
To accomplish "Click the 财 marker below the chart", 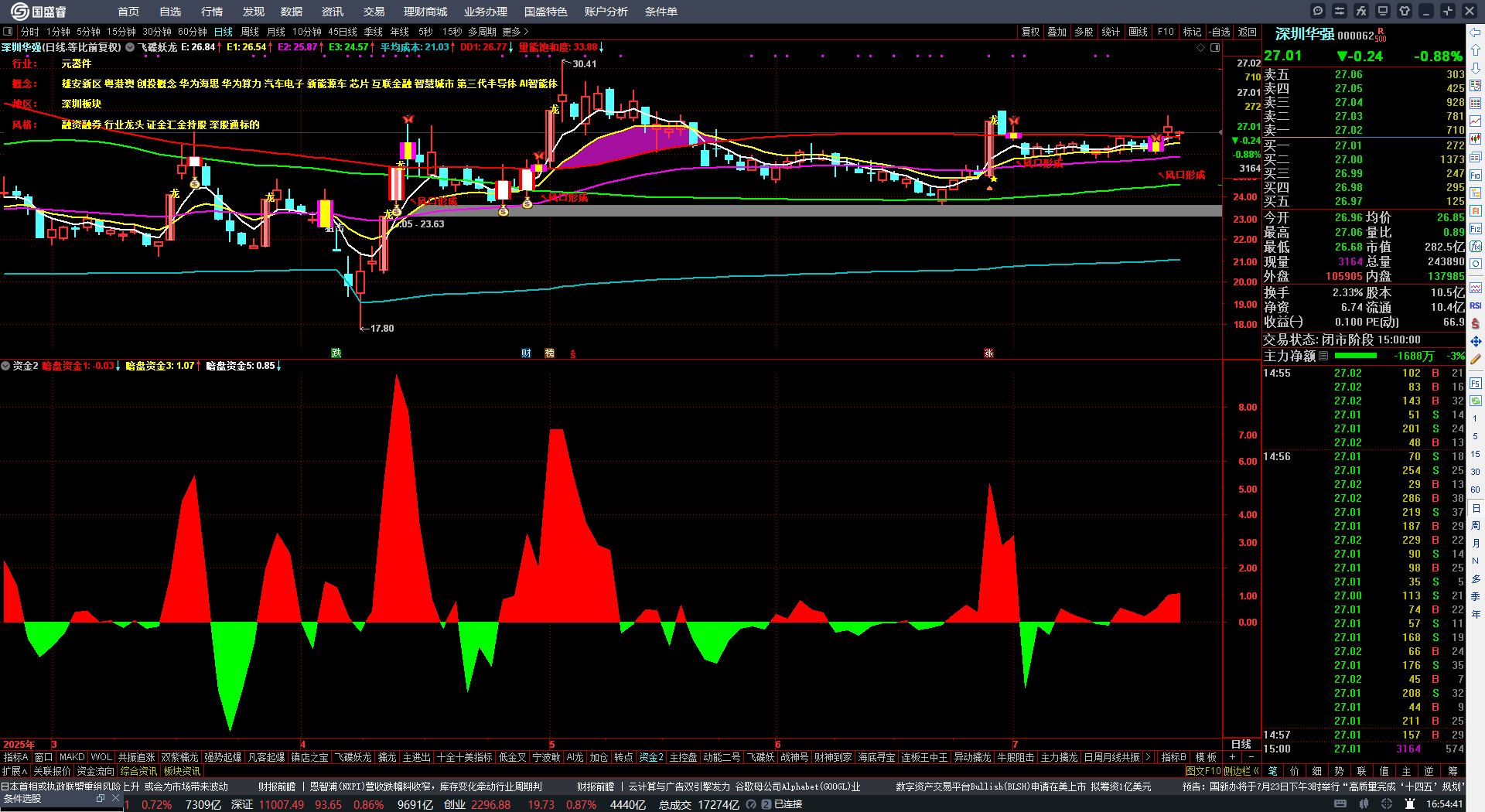I will pos(526,353).
